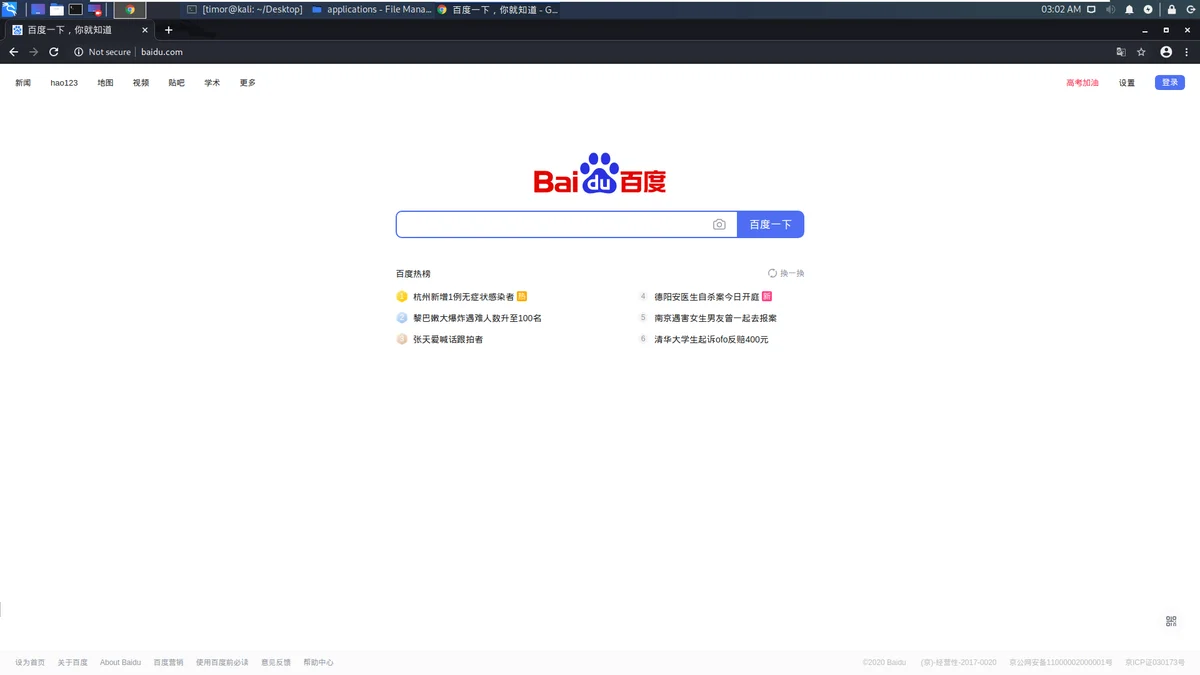Screen dimensions: 1200x675
Task: Click the About Baidu footer link
Action: pos(120,662)
